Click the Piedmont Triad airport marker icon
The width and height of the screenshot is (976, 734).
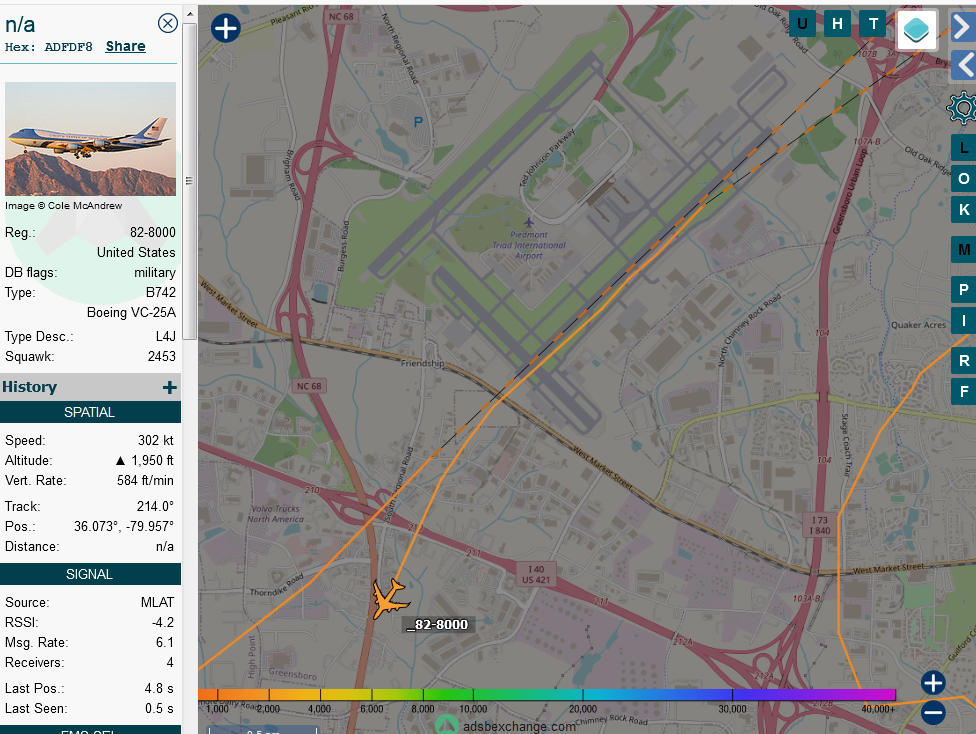coord(528,222)
